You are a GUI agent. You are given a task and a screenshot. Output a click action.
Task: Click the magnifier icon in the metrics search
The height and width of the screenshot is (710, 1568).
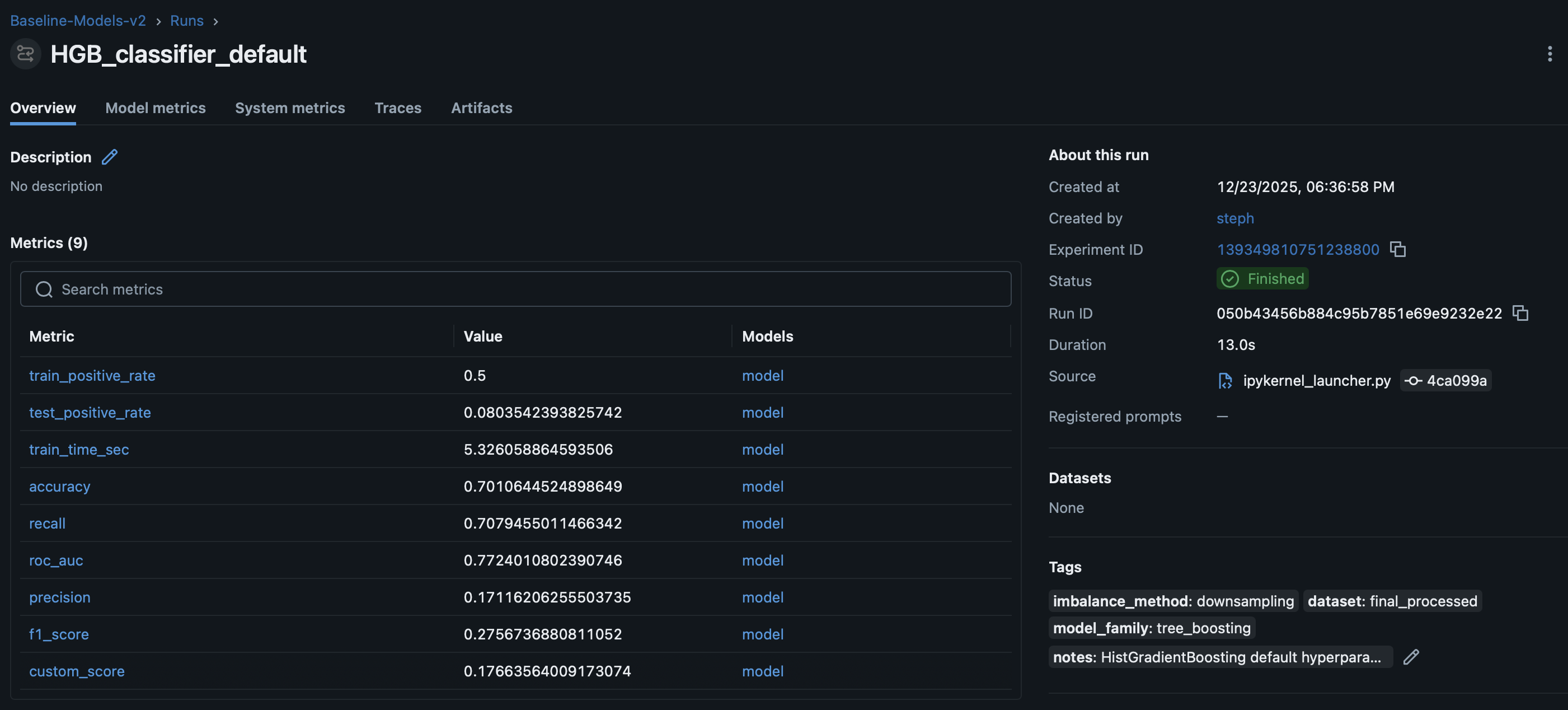[x=43, y=289]
